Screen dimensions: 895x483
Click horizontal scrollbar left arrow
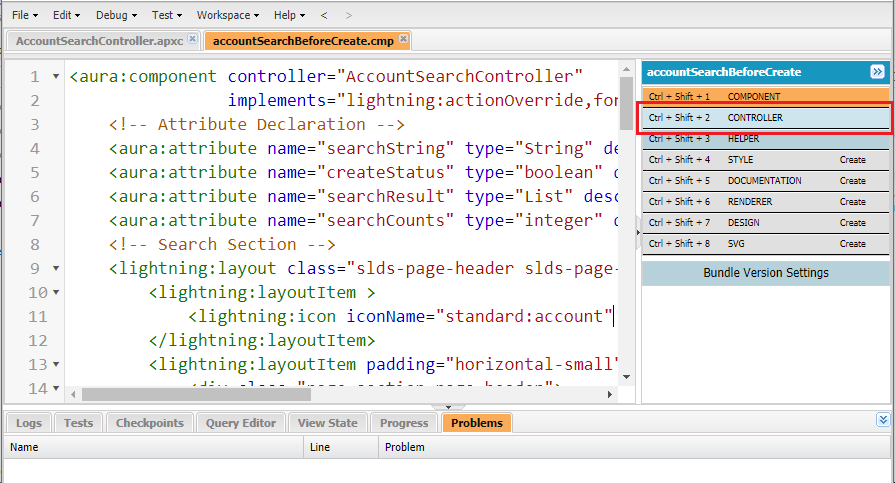73,394
